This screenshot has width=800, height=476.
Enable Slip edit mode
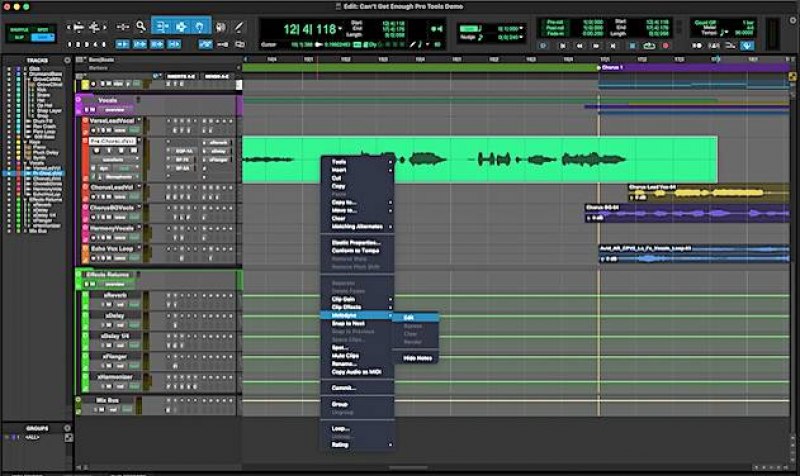19,37
